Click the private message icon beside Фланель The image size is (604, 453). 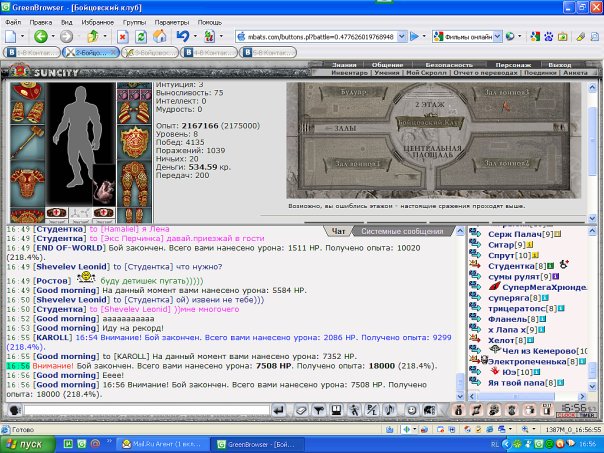pyautogui.click(x=475, y=319)
